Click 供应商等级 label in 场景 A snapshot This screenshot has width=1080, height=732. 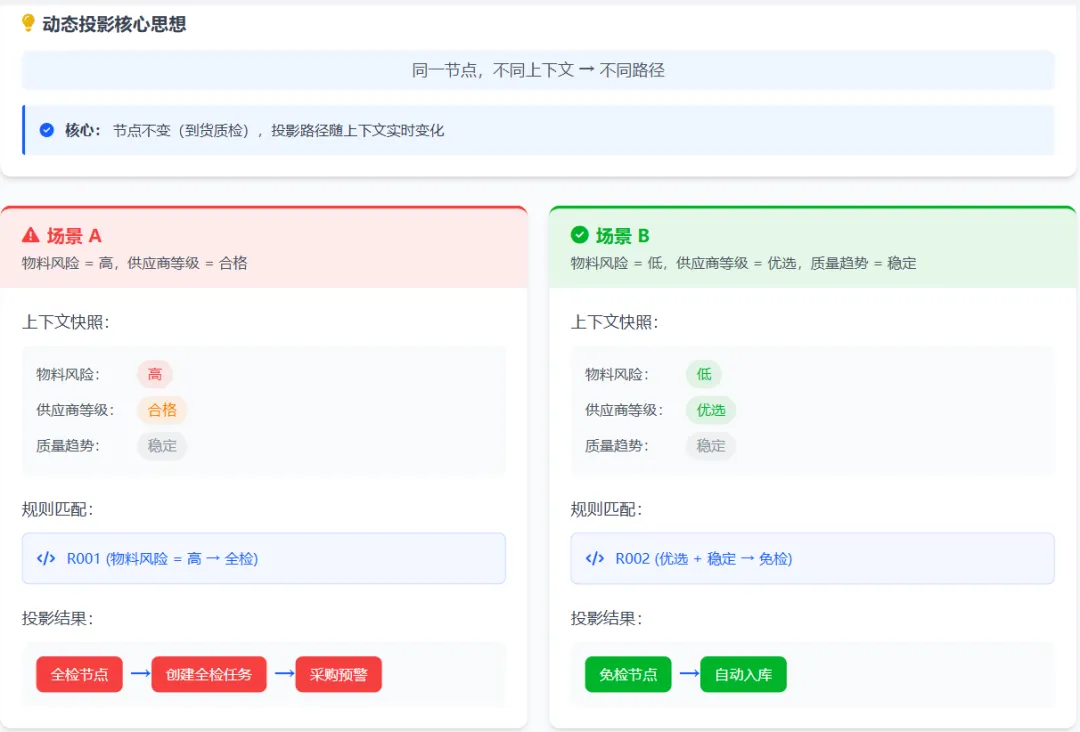[75, 410]
